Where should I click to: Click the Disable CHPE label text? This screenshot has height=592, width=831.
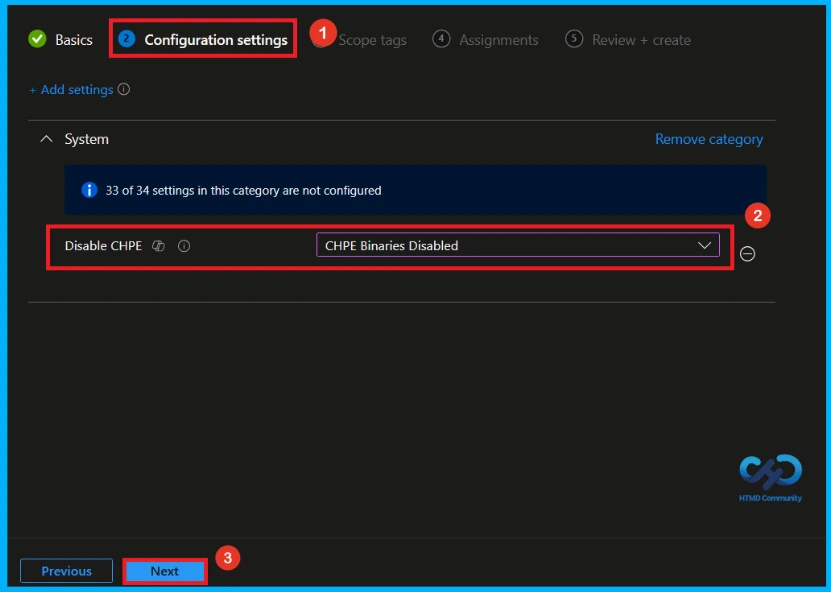click(103, 246)
